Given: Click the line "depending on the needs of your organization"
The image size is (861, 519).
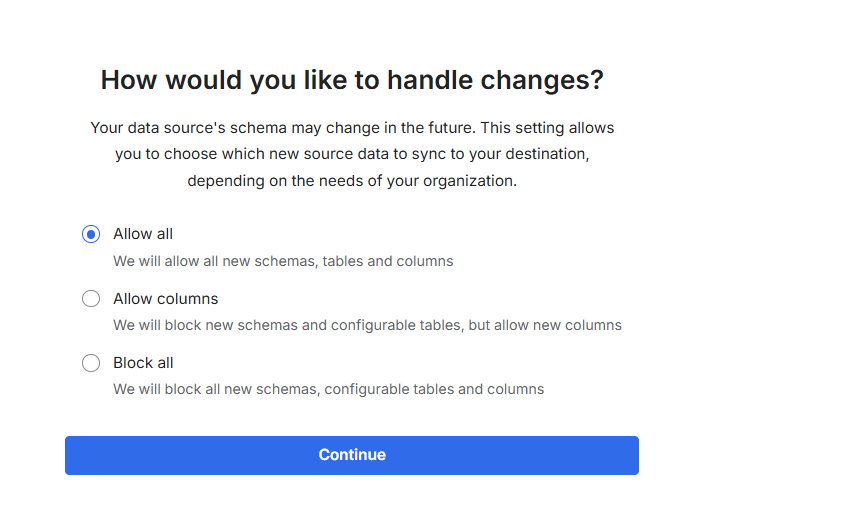Looking at the screenshot, I should pos(352,182).
